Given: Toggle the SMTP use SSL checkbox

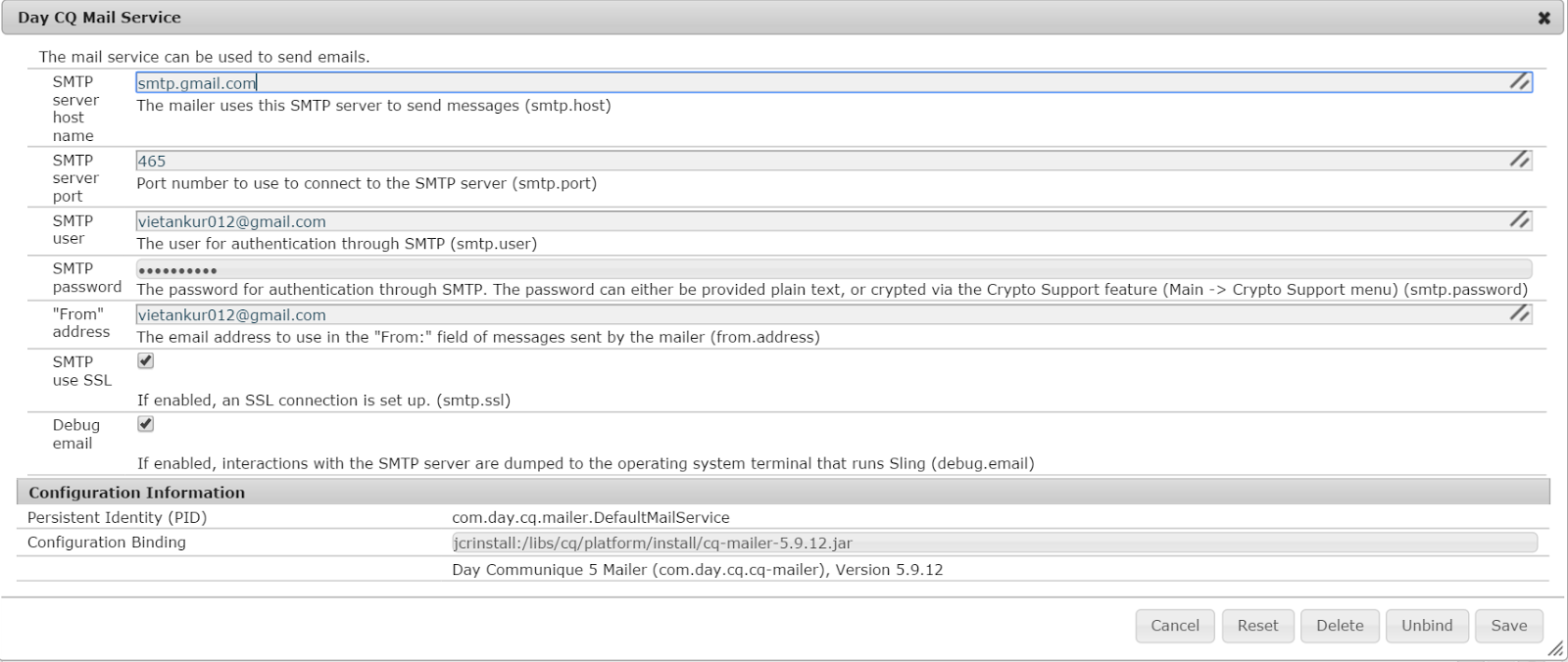Looking at the screenshot, I should 146,361.
